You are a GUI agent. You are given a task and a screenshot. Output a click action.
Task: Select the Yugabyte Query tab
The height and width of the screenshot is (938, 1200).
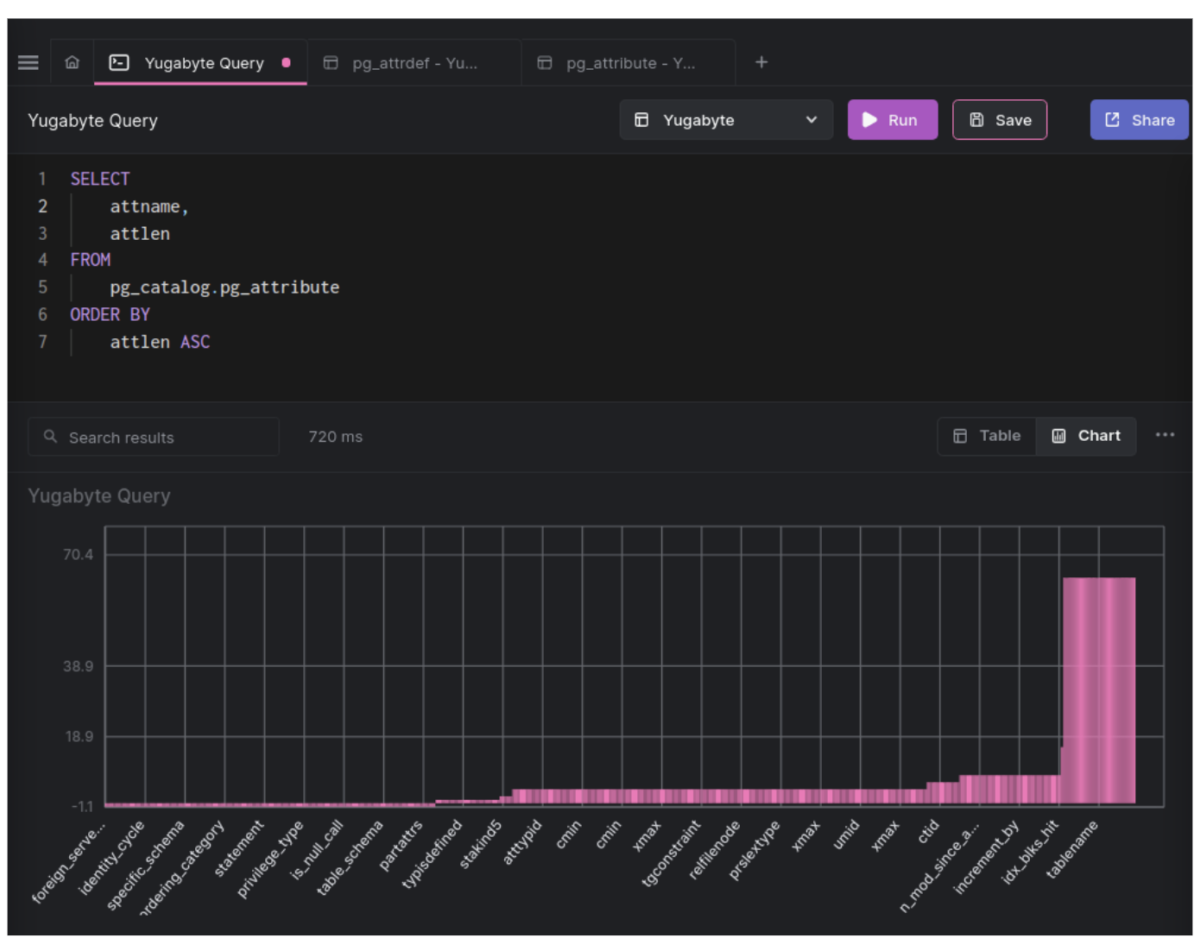point(200,62)
